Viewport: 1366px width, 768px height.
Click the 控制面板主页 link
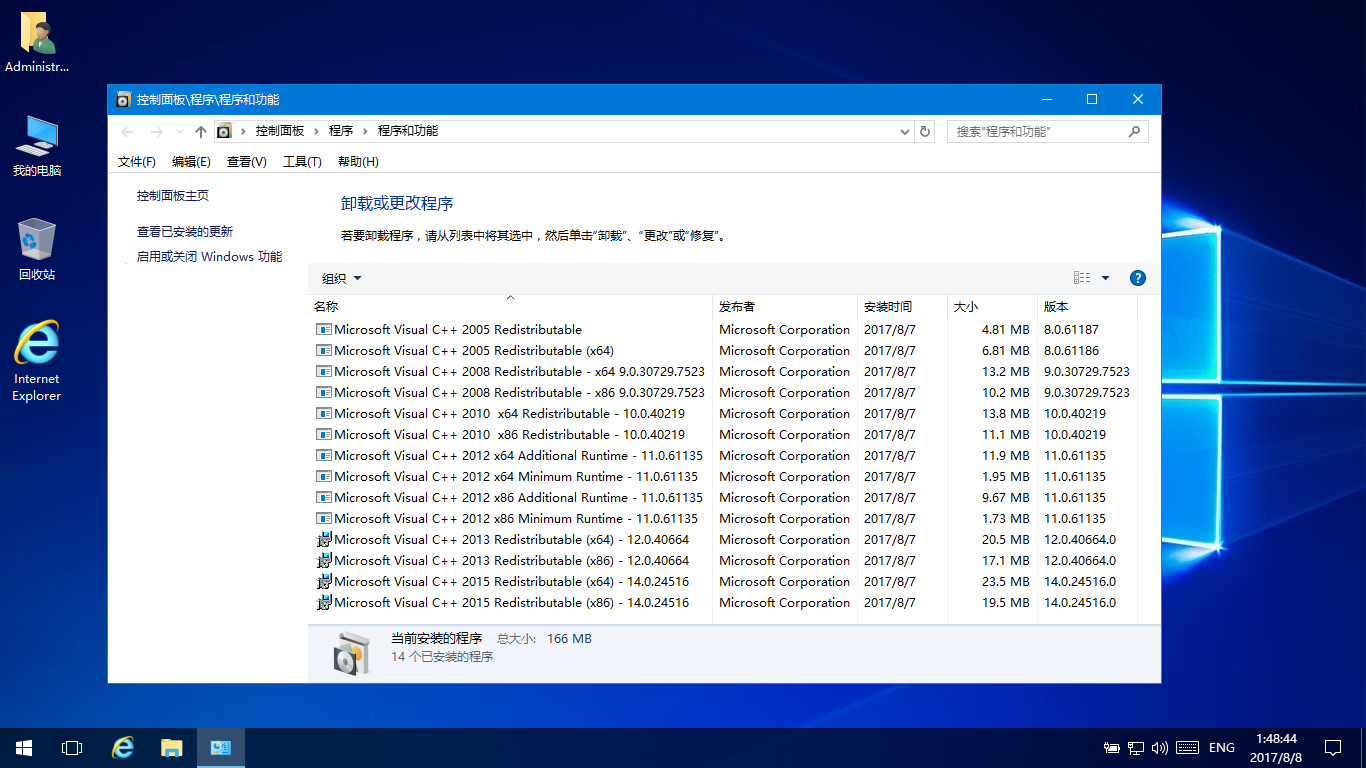173,196
